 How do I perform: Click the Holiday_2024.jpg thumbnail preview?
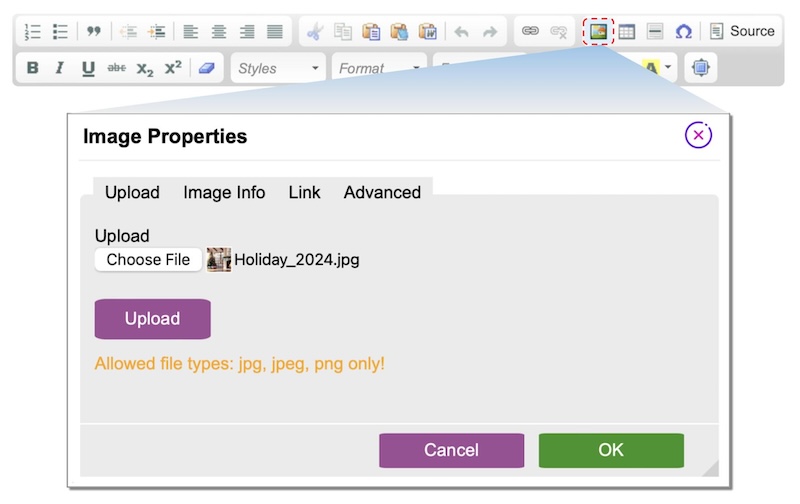pyautogui.click(x=219, y=260)
